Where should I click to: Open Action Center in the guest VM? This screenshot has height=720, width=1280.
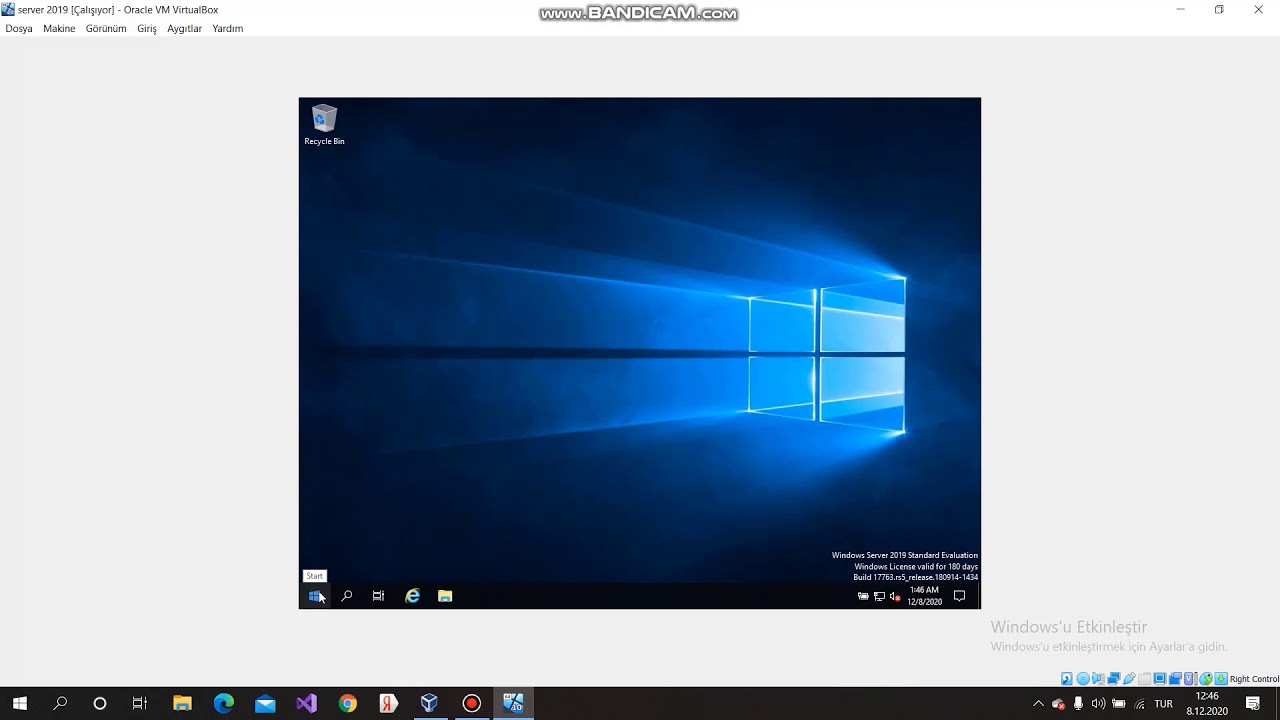(959, 596)
